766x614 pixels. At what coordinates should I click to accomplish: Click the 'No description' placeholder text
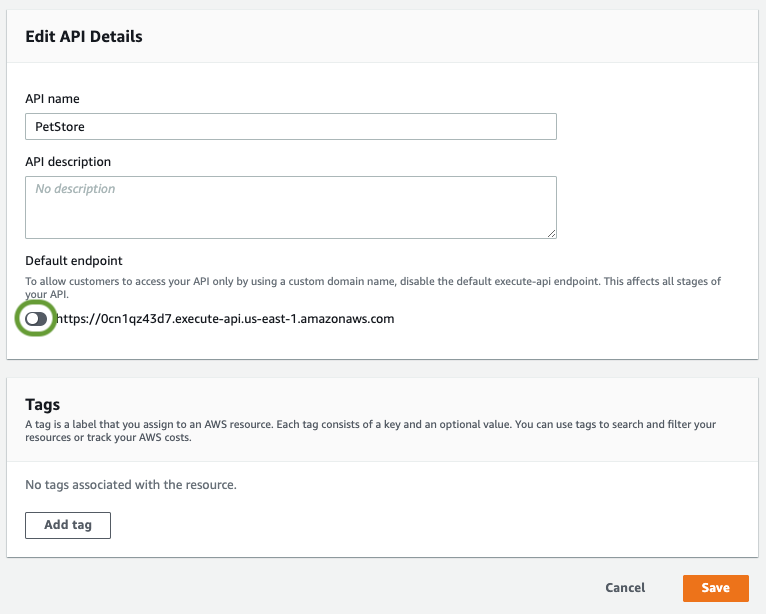[75, 189]
